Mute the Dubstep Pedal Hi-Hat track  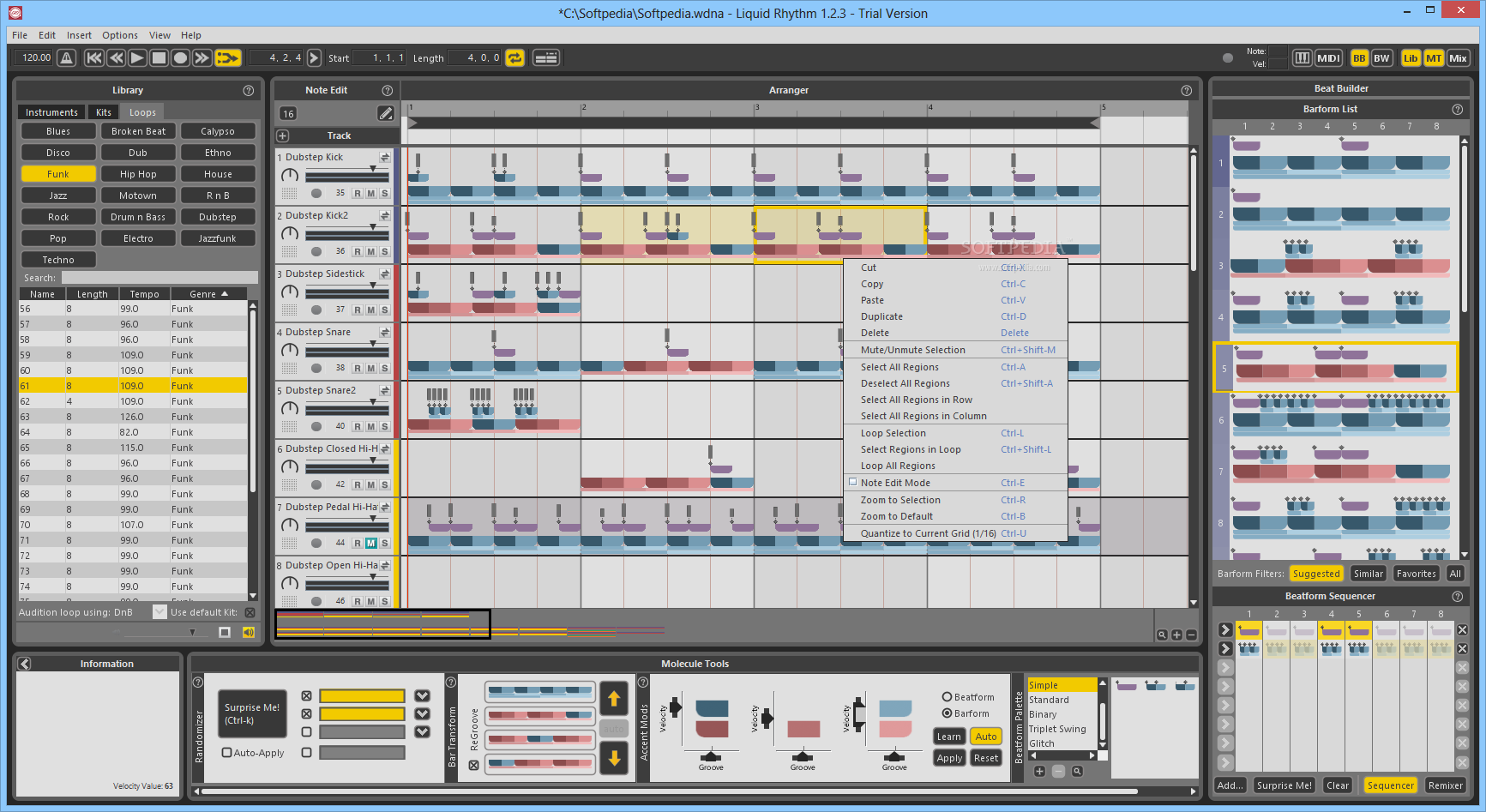click(x=371, y=543)
